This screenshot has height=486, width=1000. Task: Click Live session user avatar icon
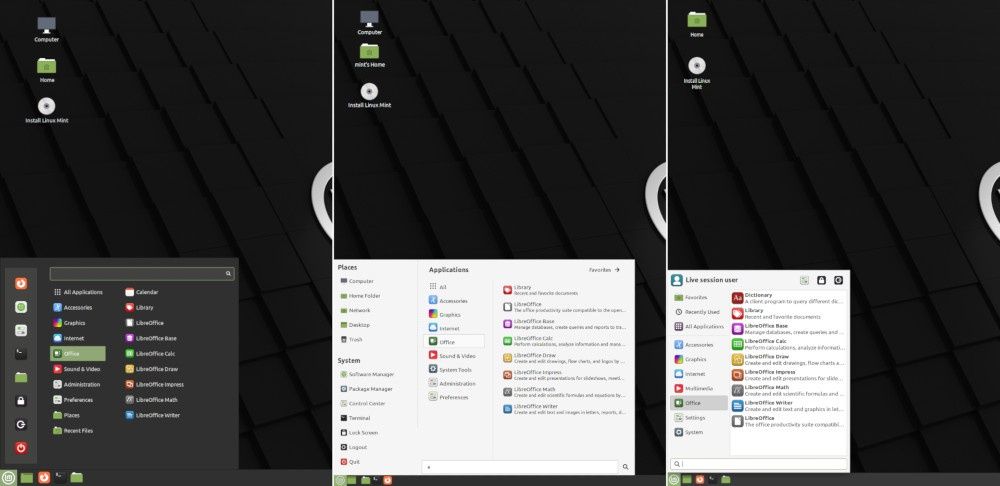(677, 280)
